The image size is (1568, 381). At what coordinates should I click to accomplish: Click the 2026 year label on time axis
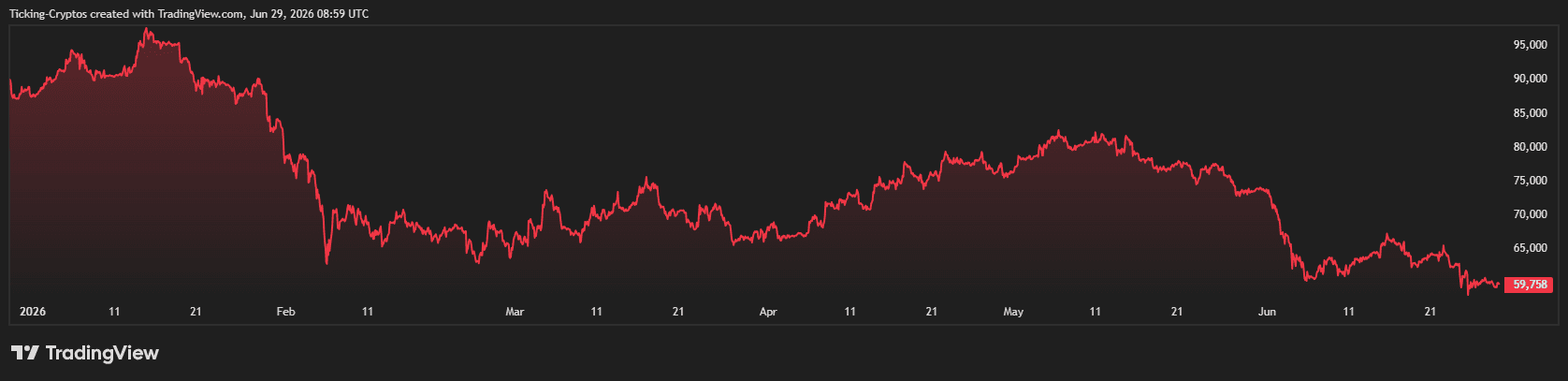point(33,312)
